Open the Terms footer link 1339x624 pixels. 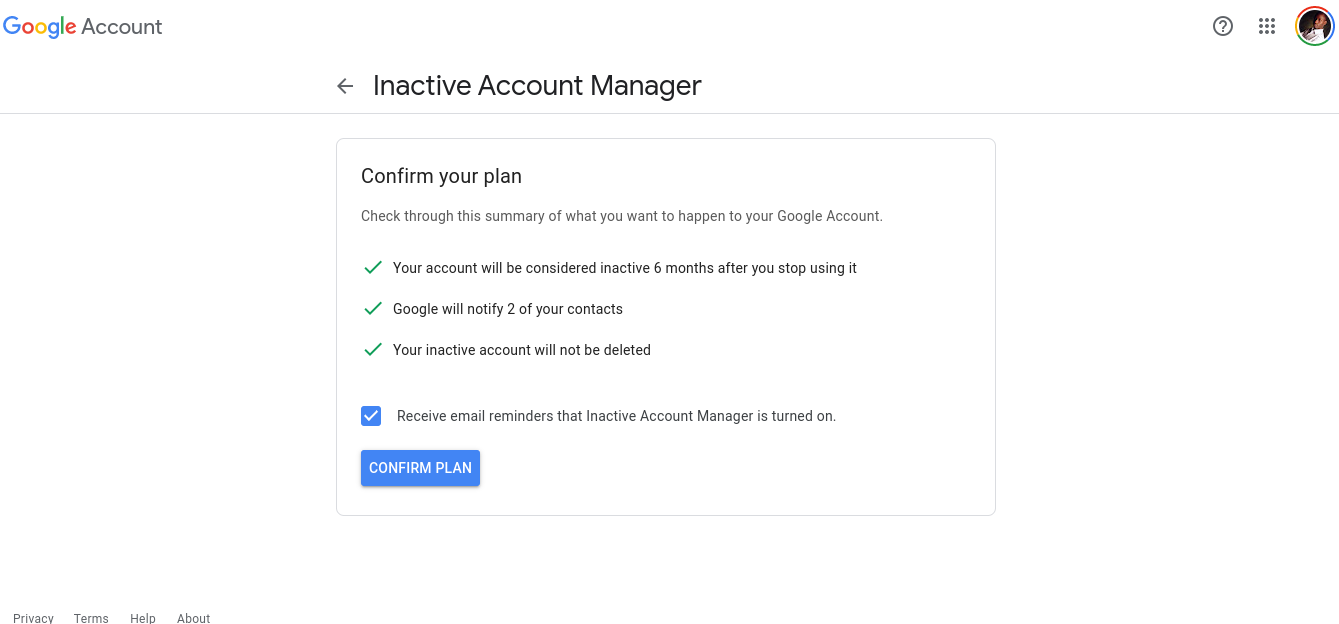91,618
